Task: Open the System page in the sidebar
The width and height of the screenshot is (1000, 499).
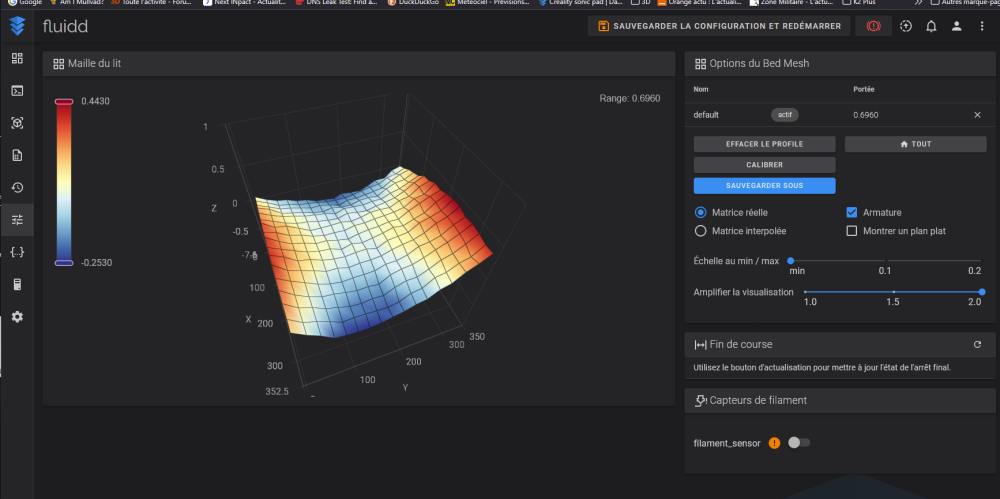Action: (x=17, y=284)
